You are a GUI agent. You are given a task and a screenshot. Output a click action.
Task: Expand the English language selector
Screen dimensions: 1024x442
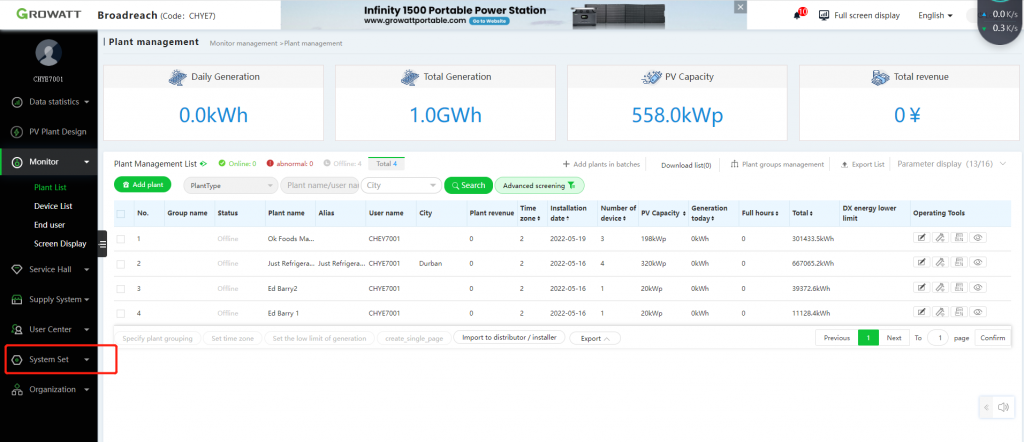pyautogui.click(x=935, y=15)
